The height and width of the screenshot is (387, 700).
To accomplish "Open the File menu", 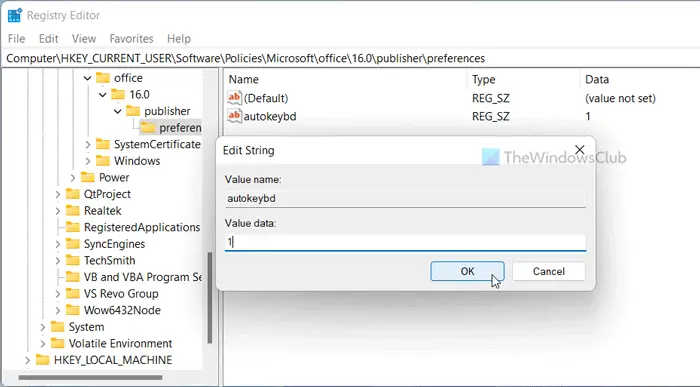I will tap(17, 39).
